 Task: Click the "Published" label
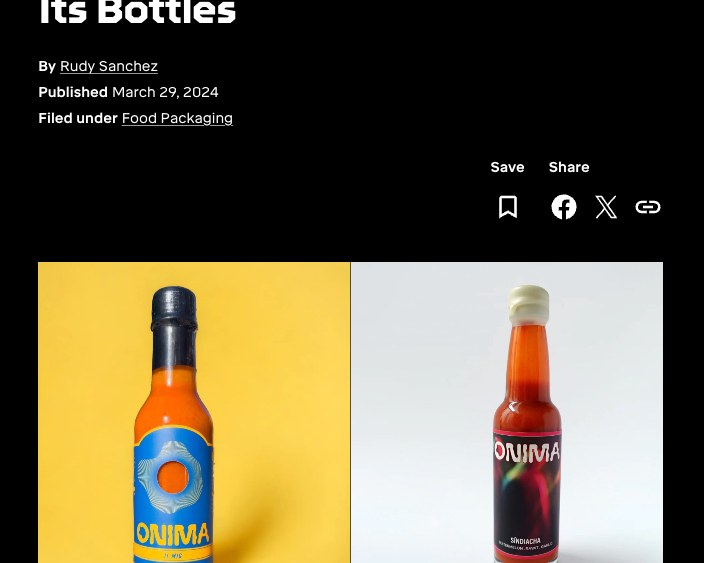point(73,92)
